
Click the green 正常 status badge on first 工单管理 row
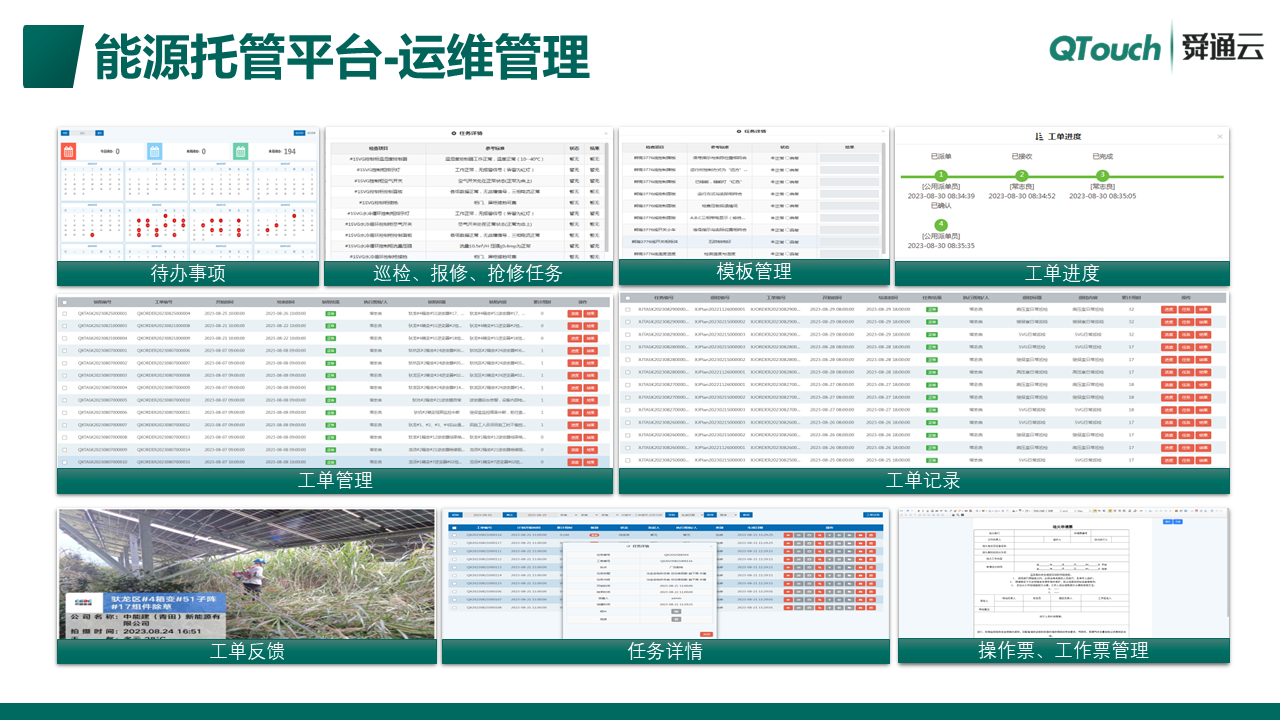coord(329,313)
